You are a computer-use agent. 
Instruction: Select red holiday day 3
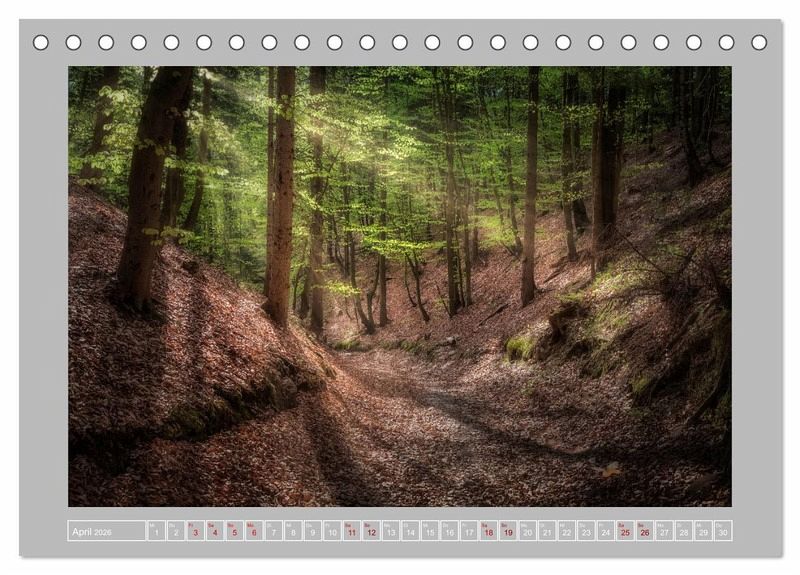coord(195,531)
